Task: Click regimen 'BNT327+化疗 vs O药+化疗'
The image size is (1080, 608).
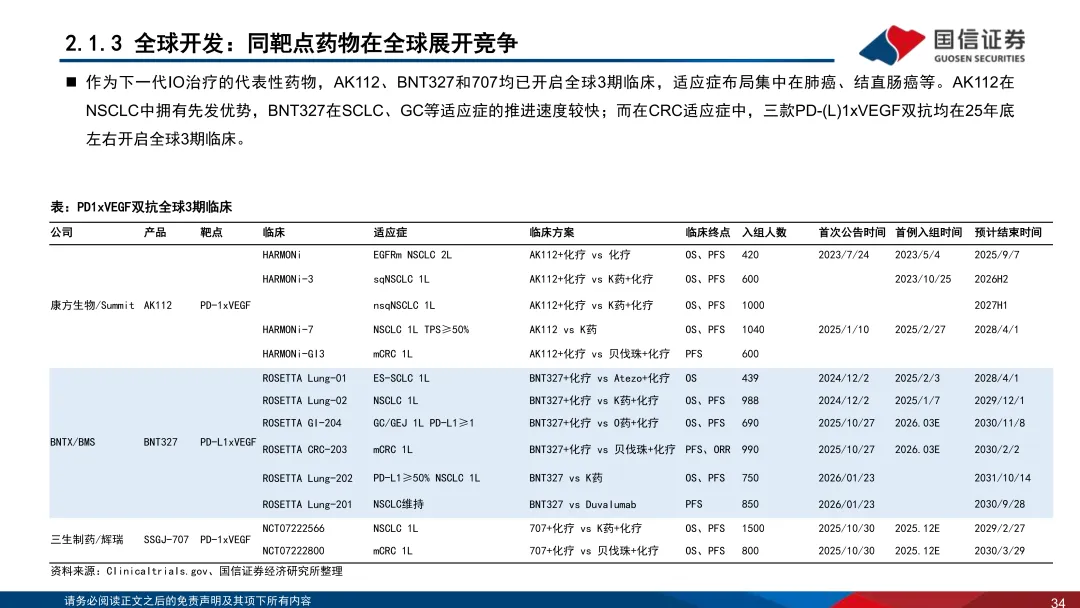Action: click(x=594, y=423)
